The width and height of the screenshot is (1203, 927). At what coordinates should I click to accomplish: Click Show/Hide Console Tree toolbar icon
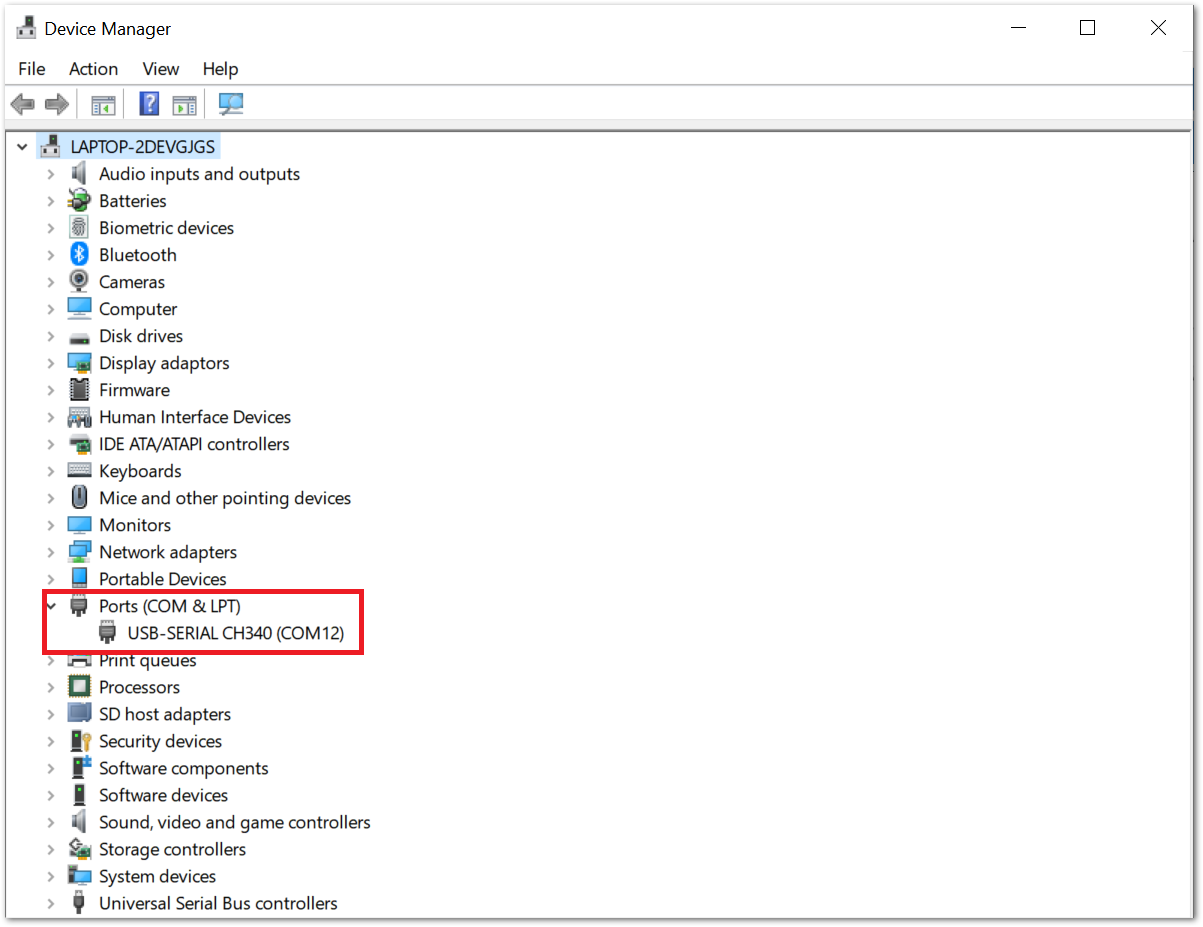click(103, 104)
